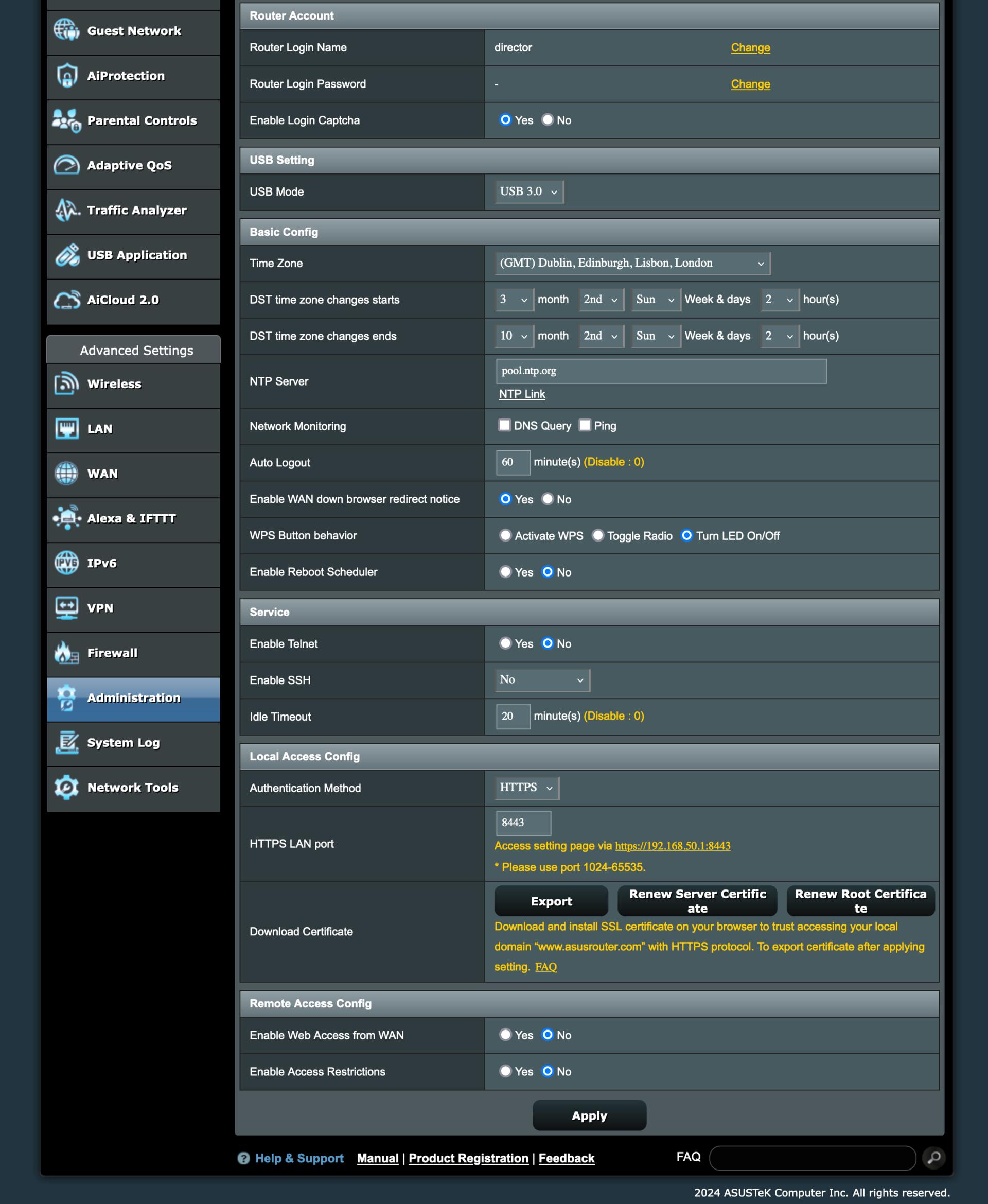This screenshot has height=1204, width=988.
Task: Open AiCloud 2.0 cloud icon
Action: point(66,300)
